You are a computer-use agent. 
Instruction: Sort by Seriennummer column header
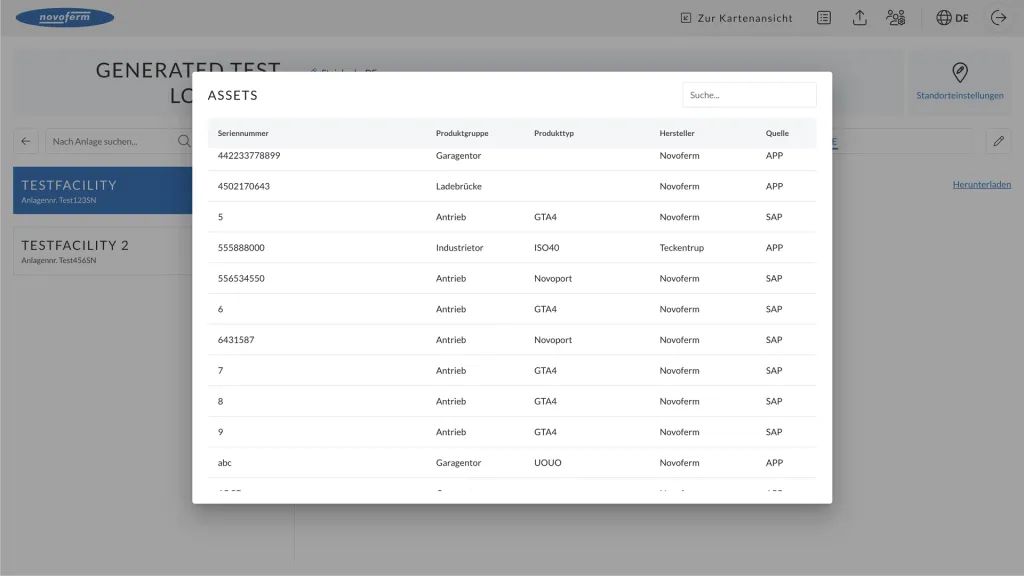click(243, 133)
